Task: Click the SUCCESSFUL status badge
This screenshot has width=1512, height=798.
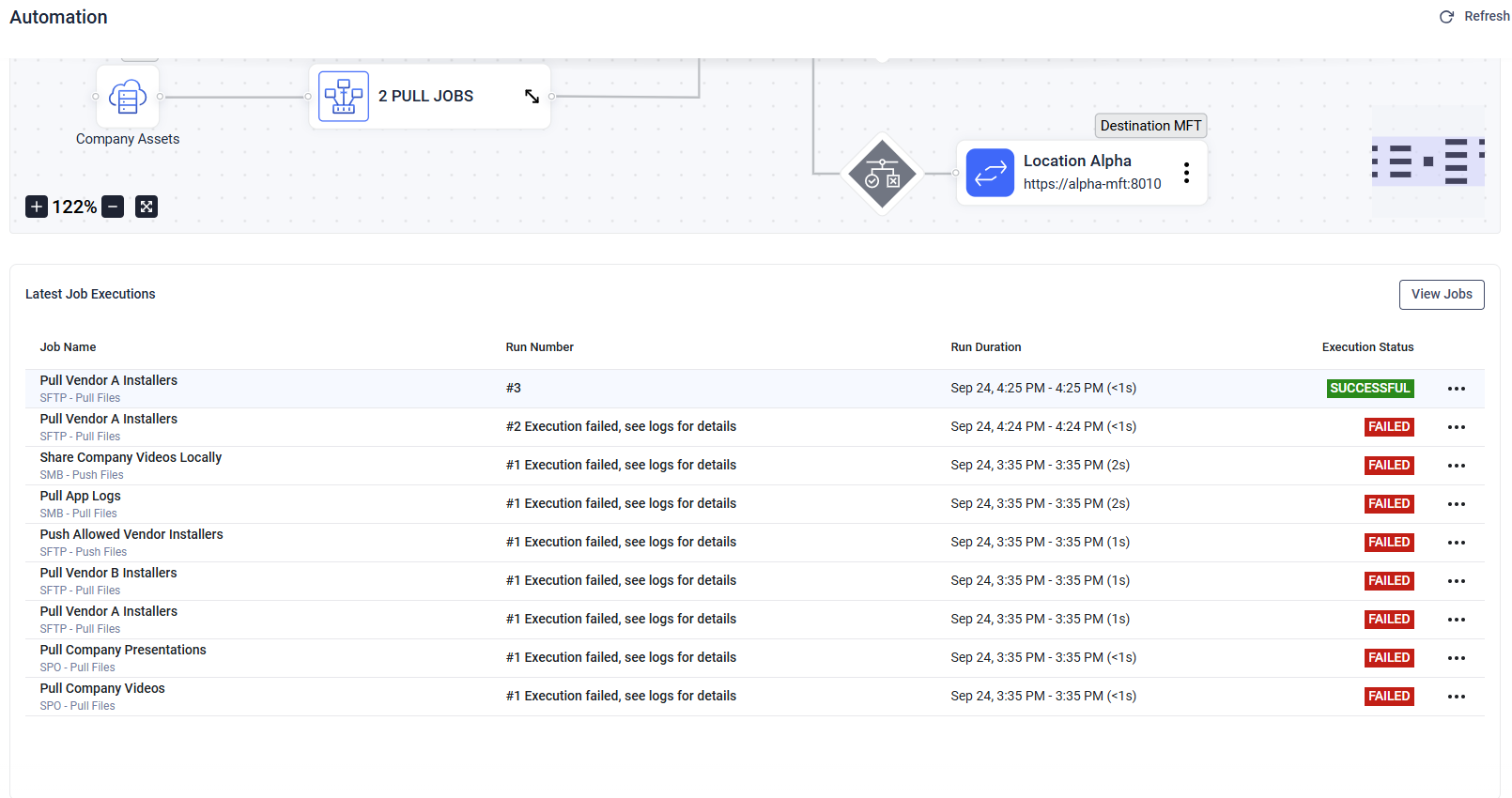Action: point(1369,389)
